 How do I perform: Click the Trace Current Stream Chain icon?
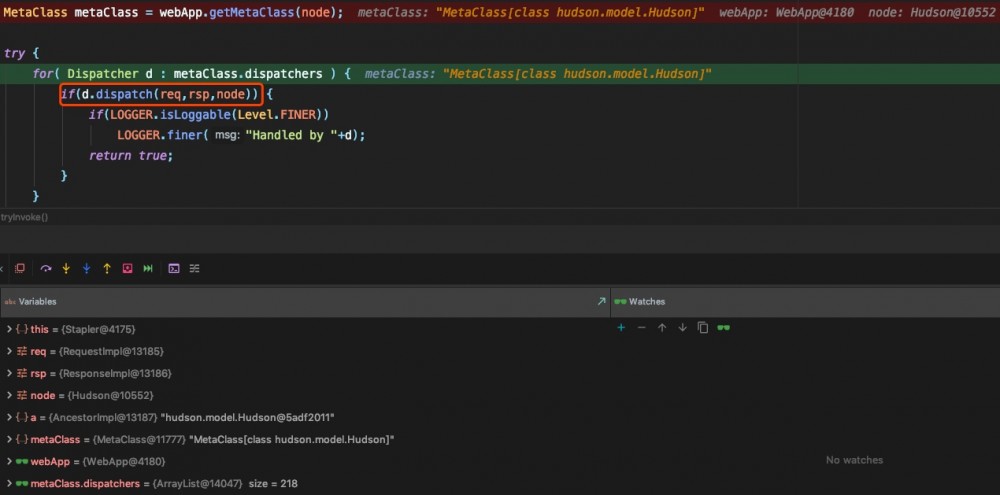(195, 269)
